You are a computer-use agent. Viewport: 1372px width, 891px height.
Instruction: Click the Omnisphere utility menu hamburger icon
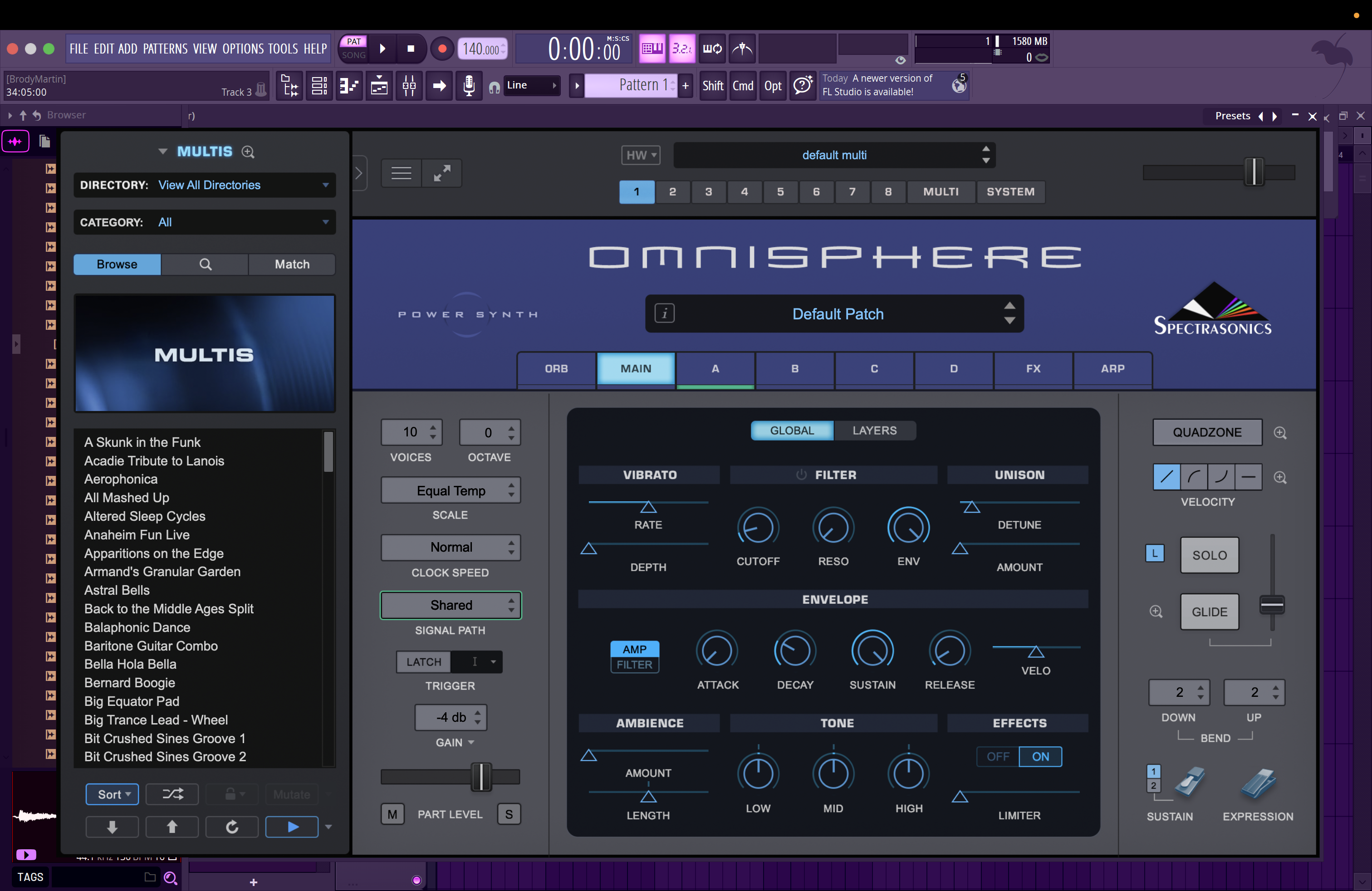click(x=401, y=173)
